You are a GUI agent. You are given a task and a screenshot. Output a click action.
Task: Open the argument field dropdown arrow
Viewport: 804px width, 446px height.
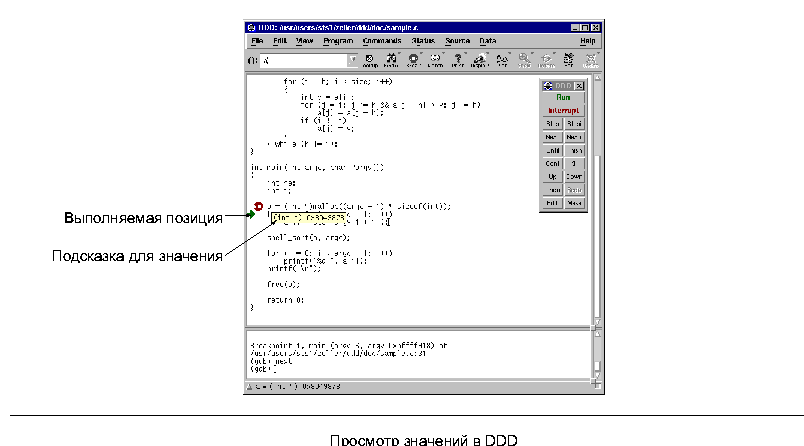point(352,60)
